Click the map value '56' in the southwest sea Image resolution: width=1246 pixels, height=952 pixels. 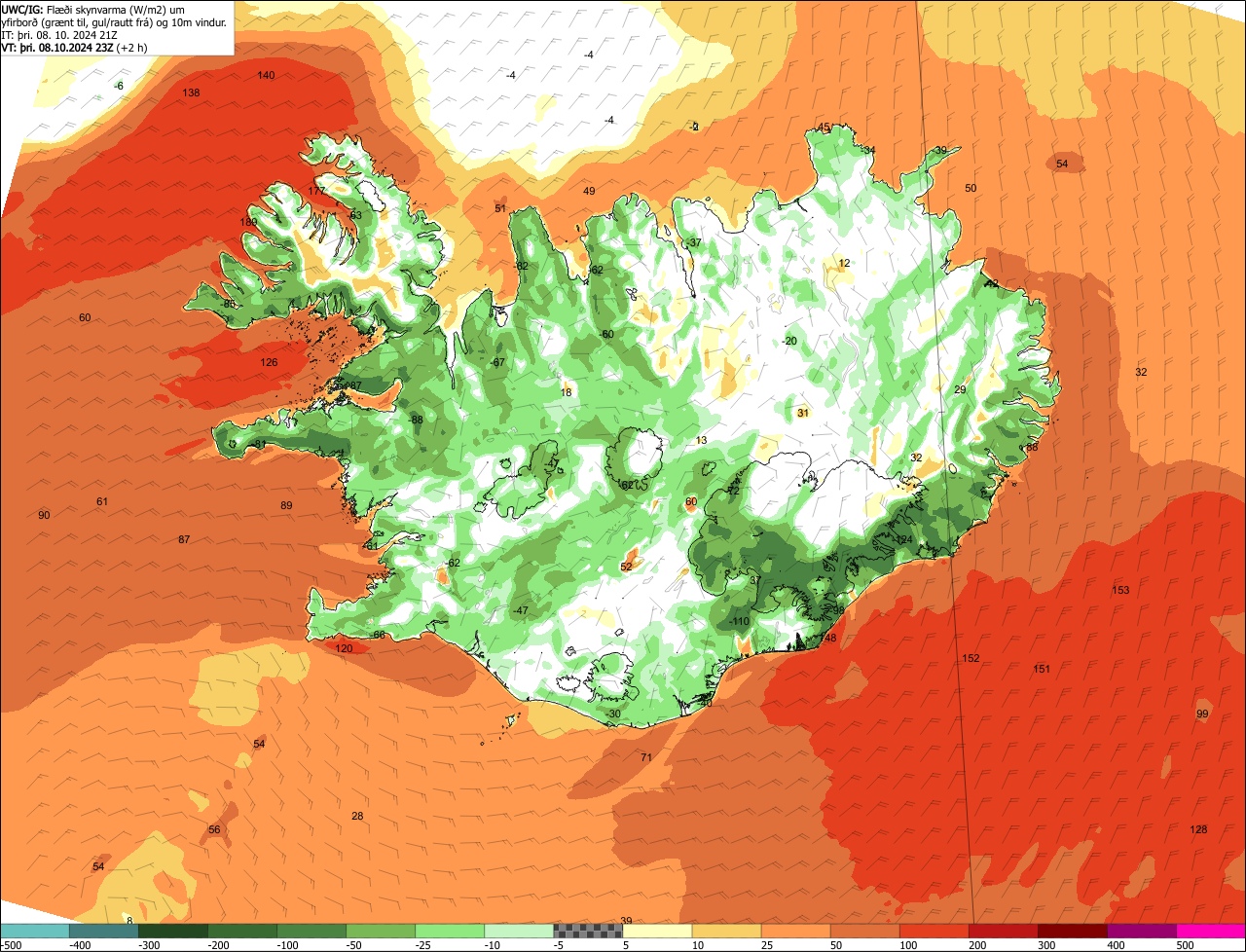214,830
